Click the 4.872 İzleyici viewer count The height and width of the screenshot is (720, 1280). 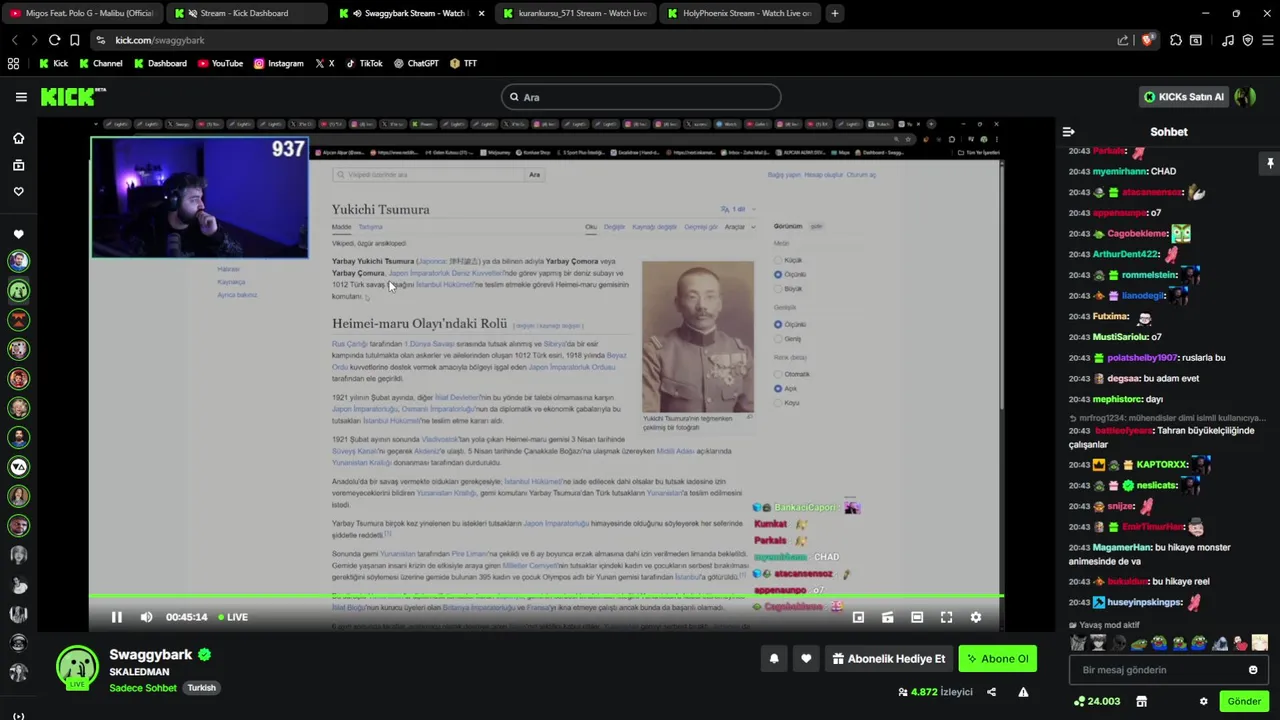click(x=935, y=692)
